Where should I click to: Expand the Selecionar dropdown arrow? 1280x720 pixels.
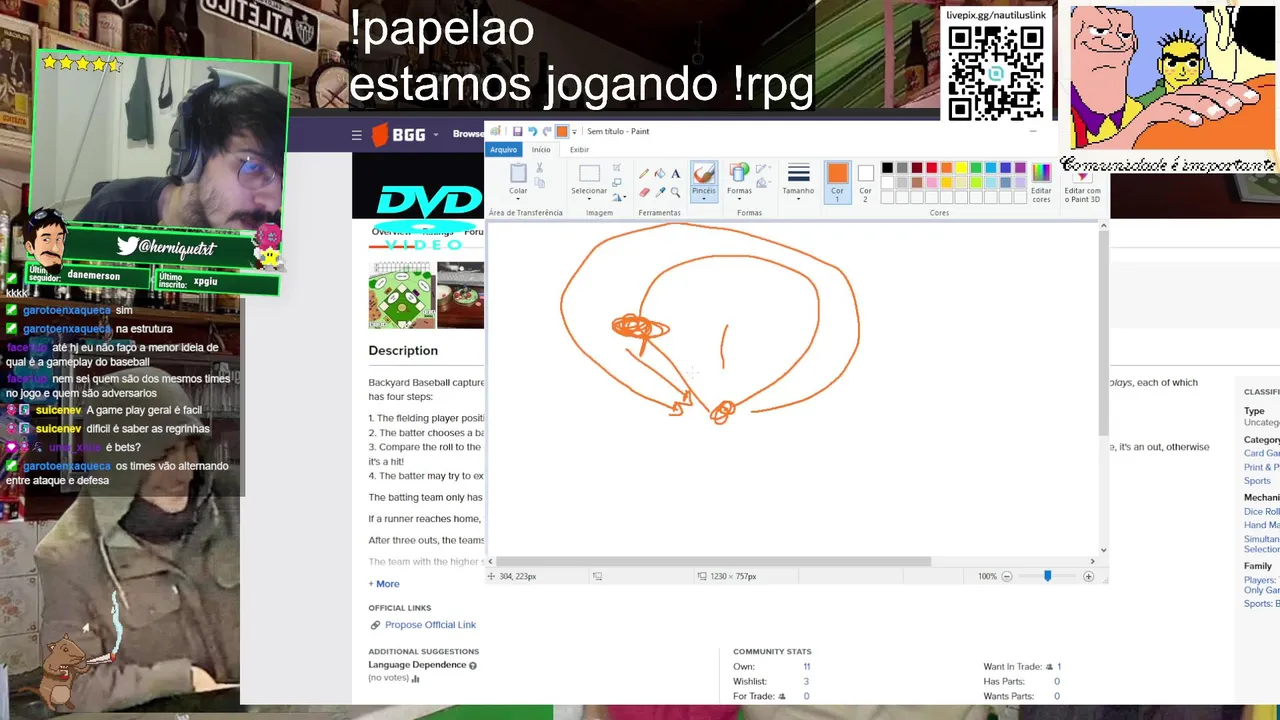589,199
